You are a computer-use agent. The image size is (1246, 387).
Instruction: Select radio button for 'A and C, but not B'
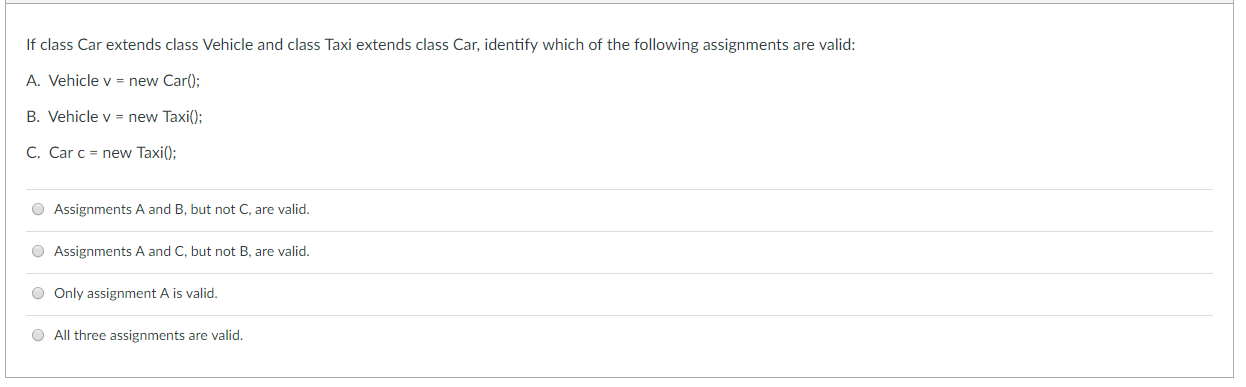[x=38, y=252]
